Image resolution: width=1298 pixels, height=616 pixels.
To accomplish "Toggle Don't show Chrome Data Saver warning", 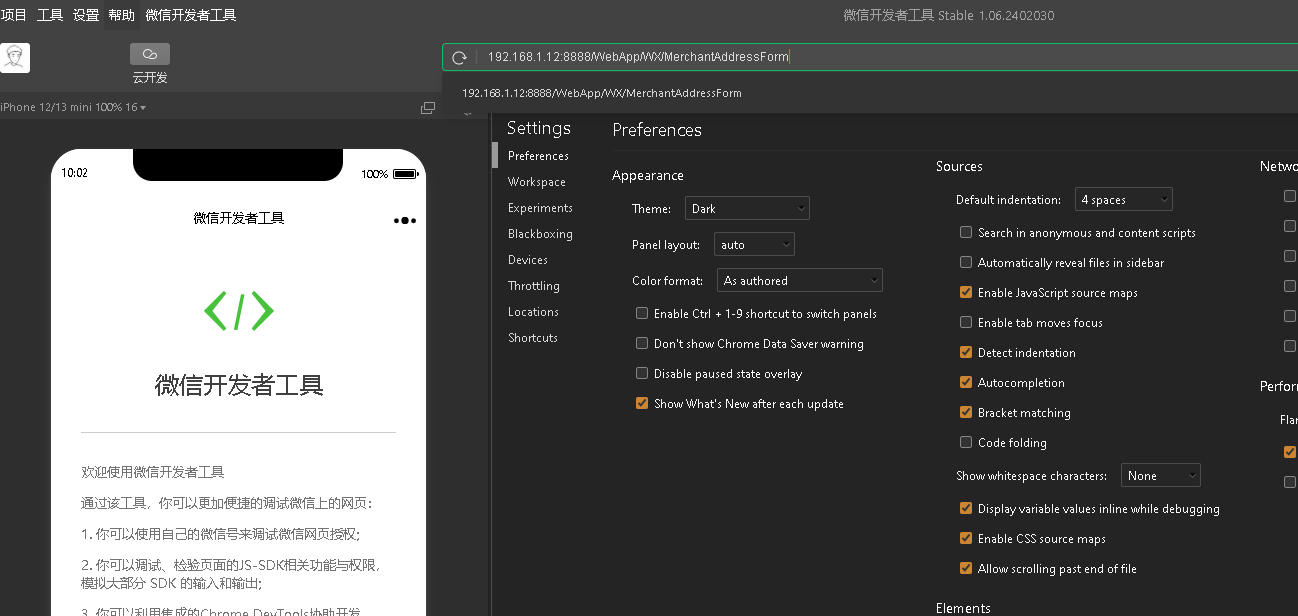I will [x=642, y=343].
